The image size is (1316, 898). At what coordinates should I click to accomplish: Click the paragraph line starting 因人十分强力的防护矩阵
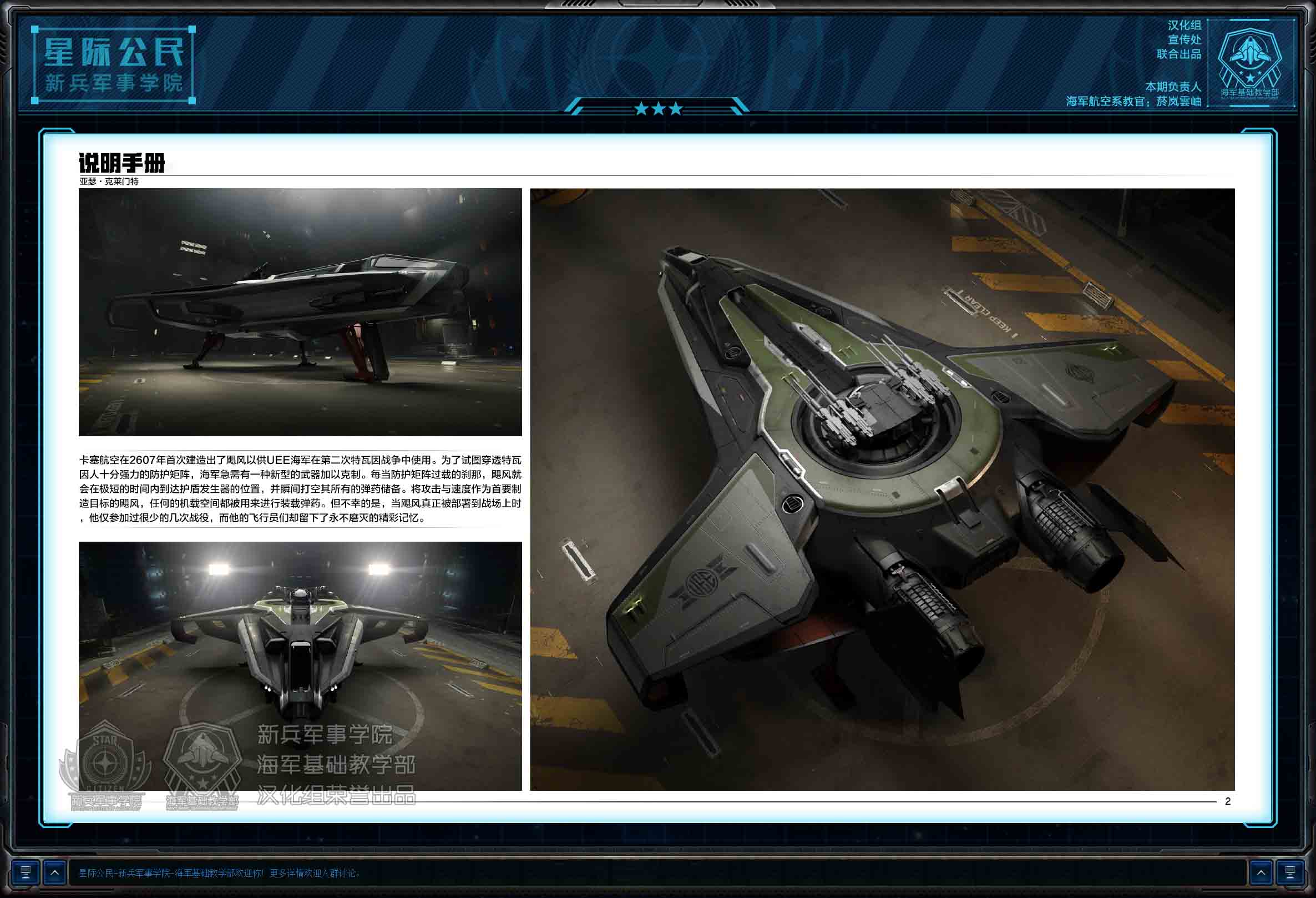(x=300, y=474)
